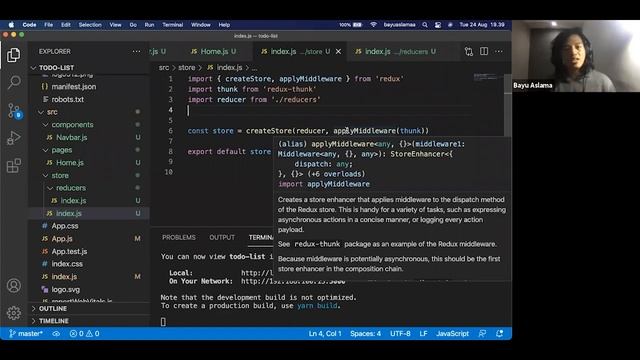Open Control Center in macOS menu bar
This screenshot has width=640, height=360.
coord(438,24)
